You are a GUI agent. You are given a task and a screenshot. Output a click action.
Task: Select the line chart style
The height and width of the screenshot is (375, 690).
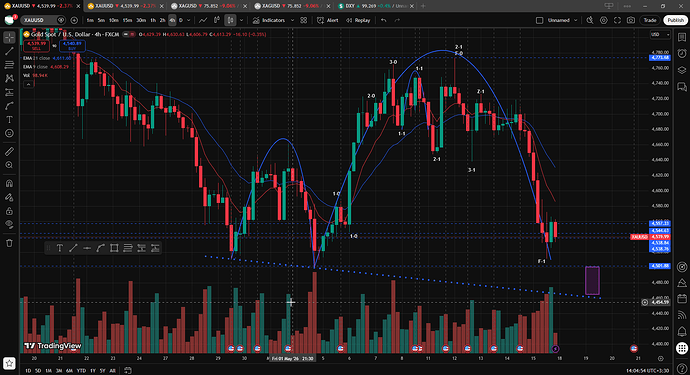coord(203,20)
